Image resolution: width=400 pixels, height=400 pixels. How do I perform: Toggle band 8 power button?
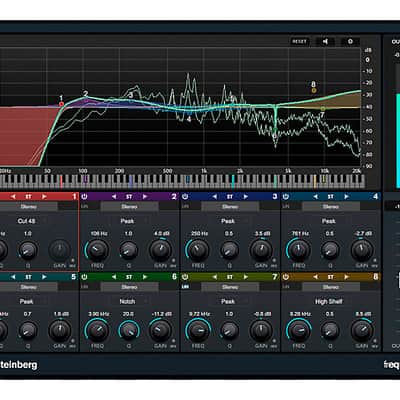[286, 277]
